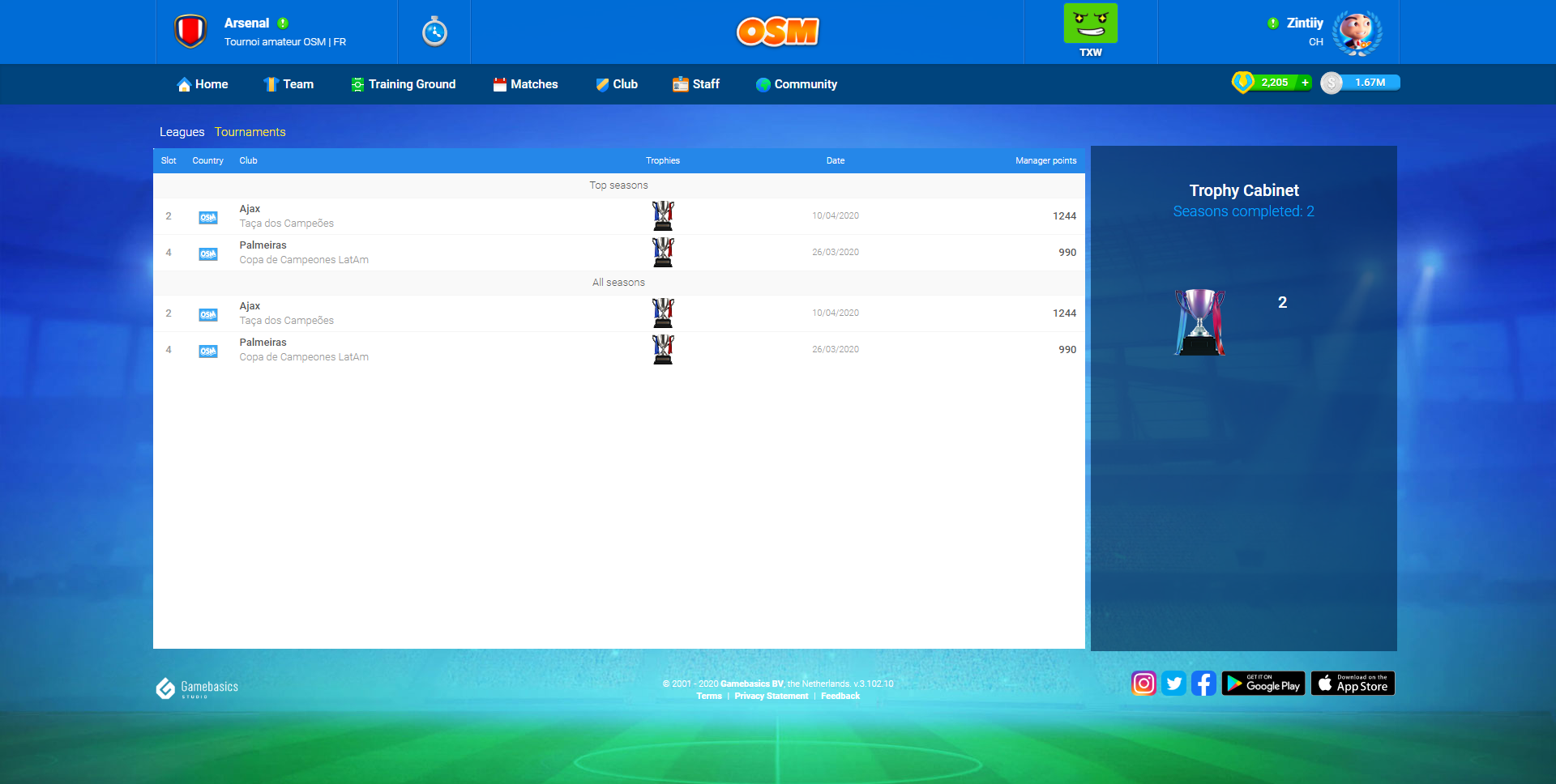Switch to the Tournaments tab
Screen dimensions: 1556x784
pyautogui.click(x=250, y=132)
